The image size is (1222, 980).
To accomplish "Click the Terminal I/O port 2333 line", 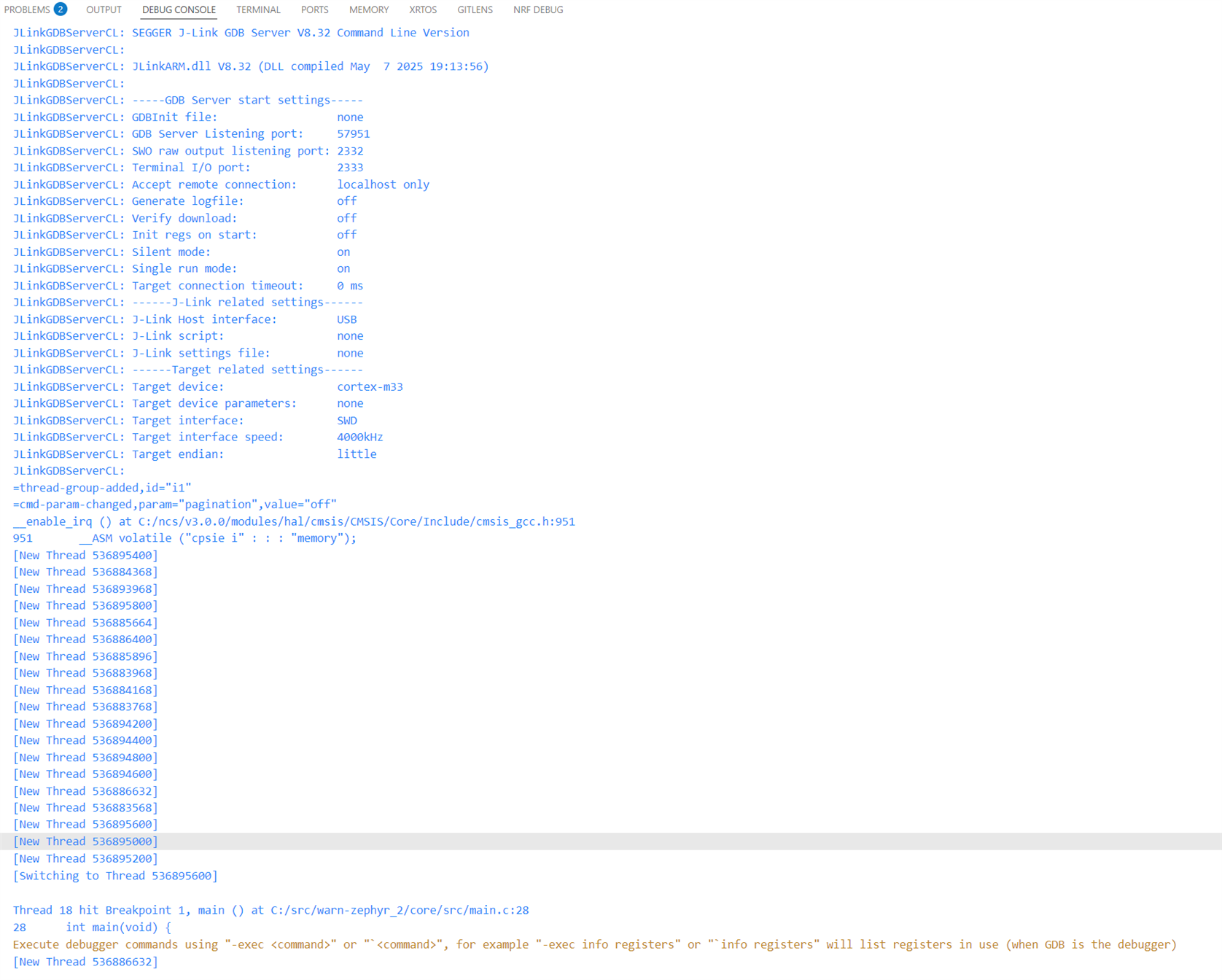I will pos(188,168).
